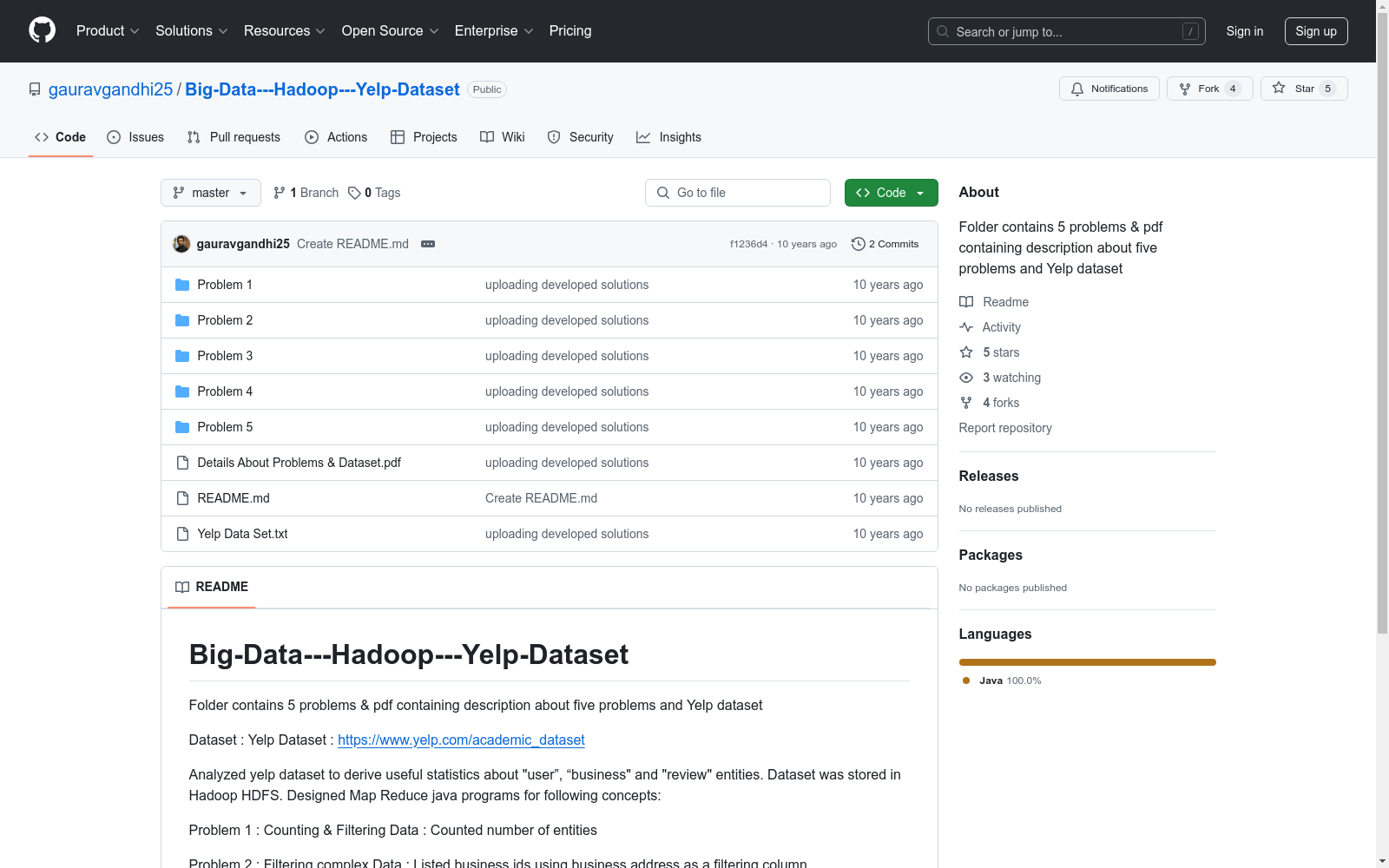
Task: Focus the Search or jump to field
Action: (1067, 31)
